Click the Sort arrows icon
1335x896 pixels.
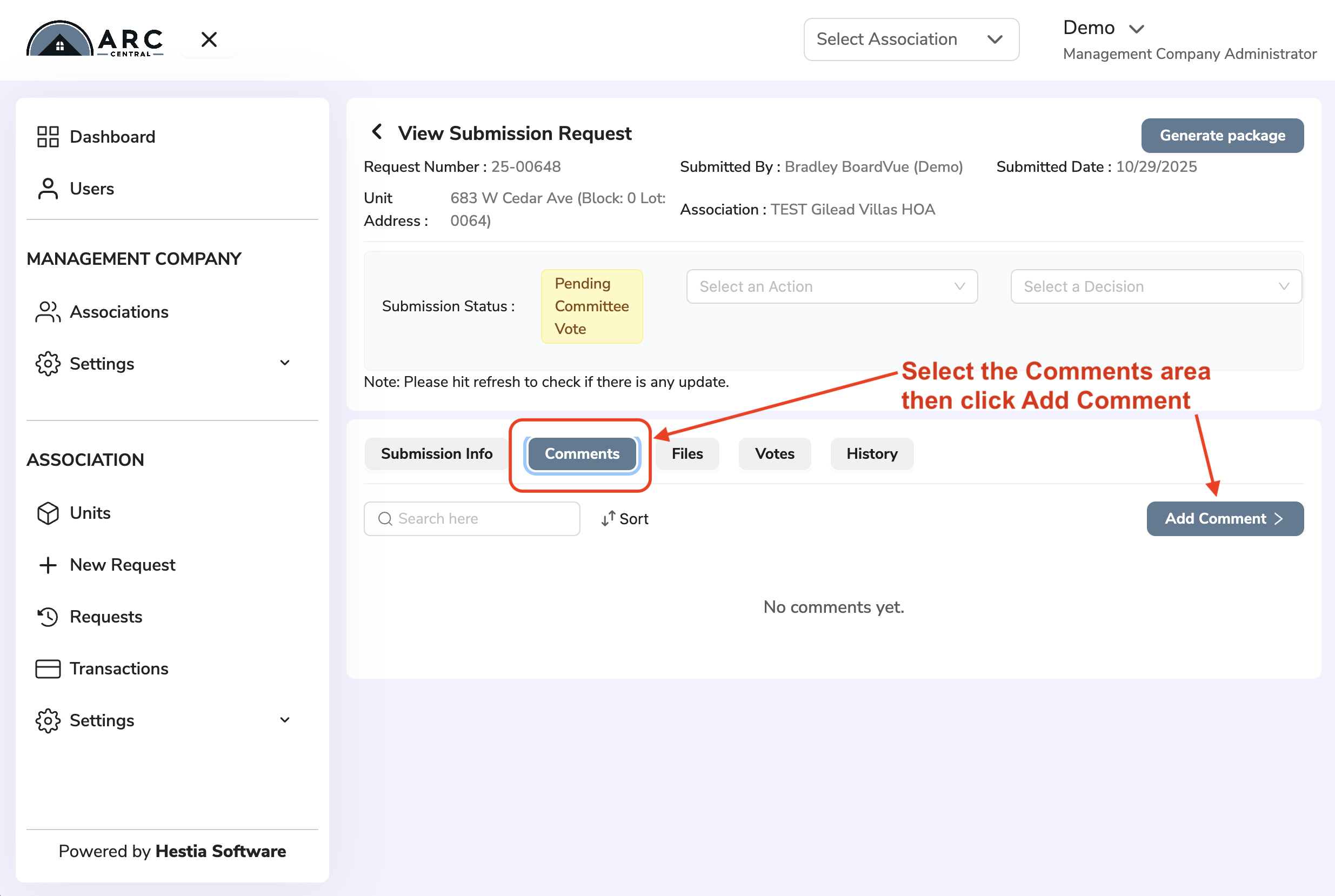coord(608,518)
